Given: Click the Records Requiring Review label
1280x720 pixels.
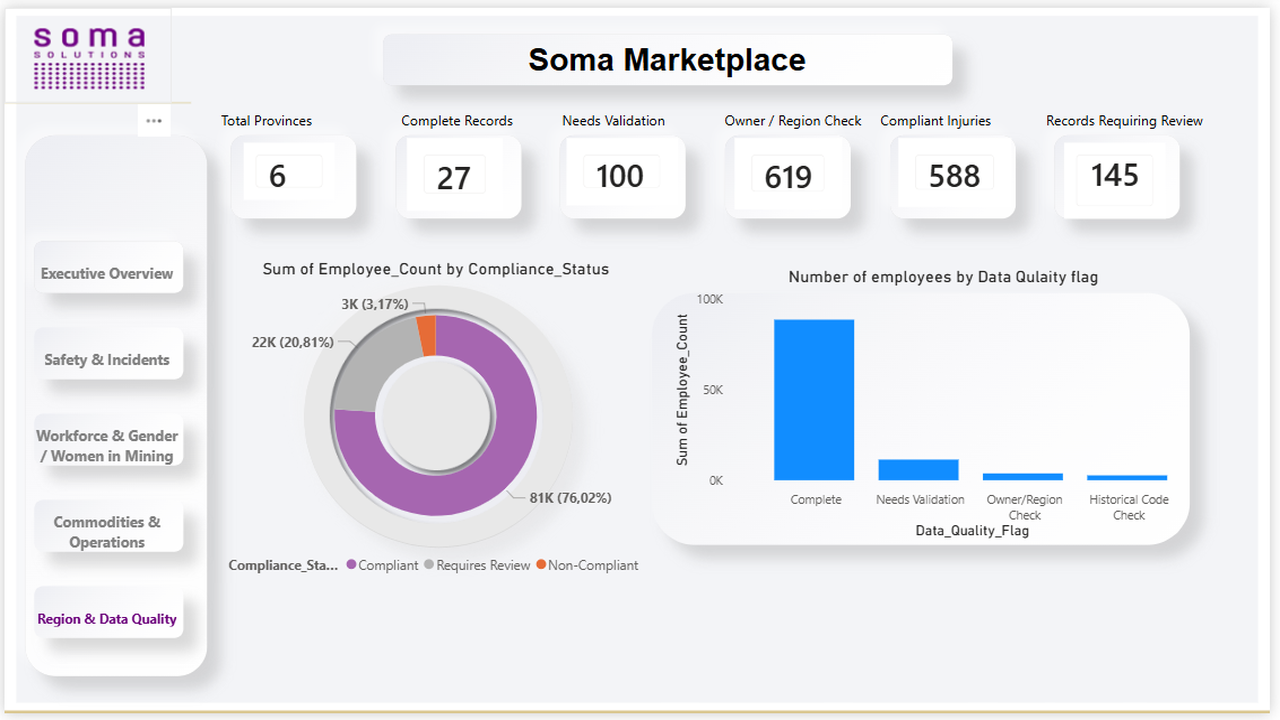Looking at the screenshot, I should click(x=1124, y=121).
